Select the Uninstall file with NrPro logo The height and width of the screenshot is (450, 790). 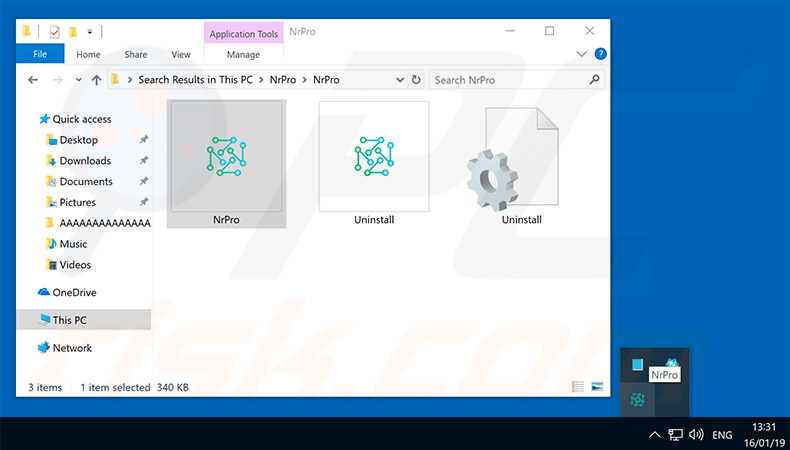click(x=374, y=163)
